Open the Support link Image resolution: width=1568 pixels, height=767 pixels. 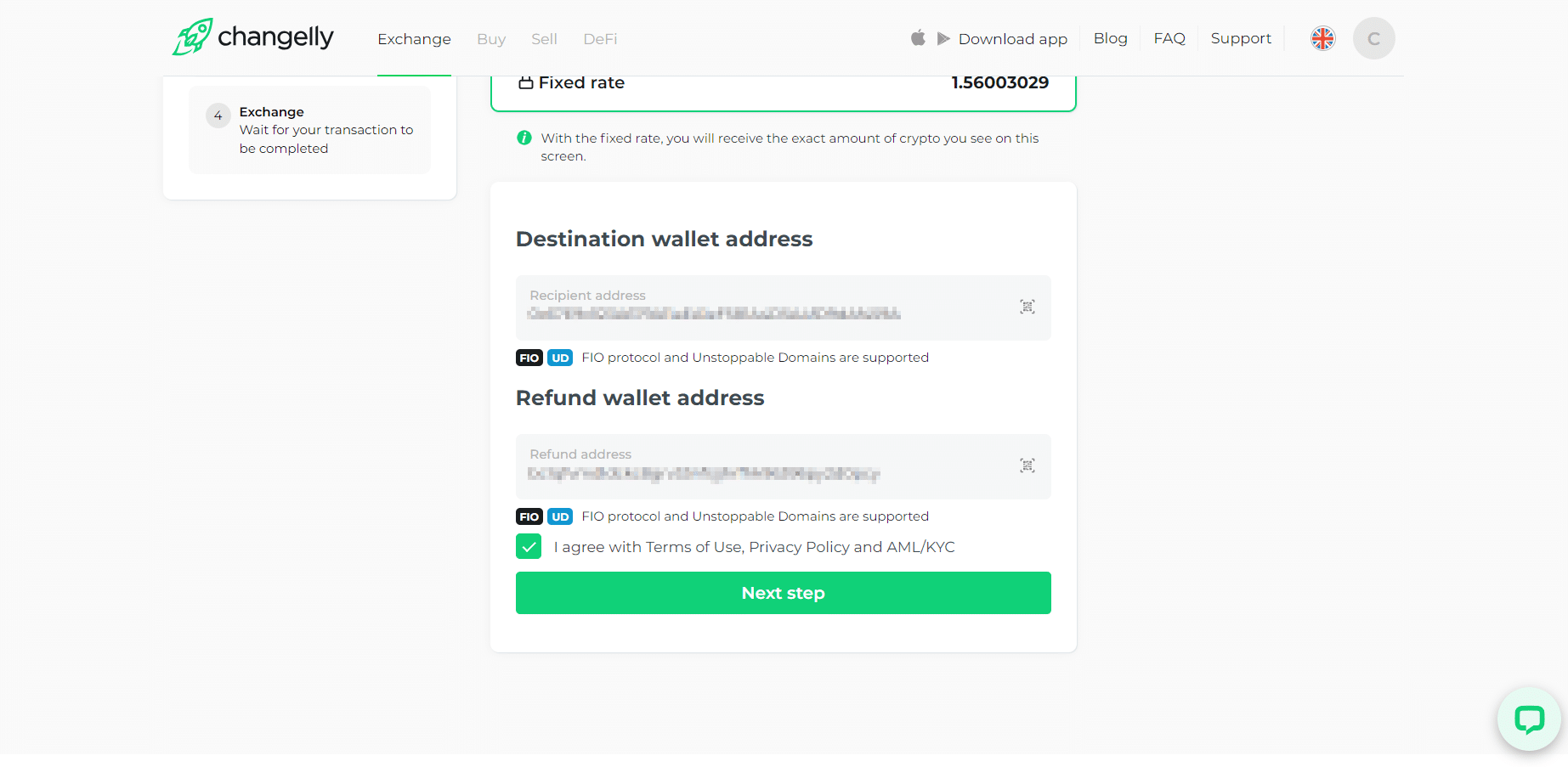[1241, 38]
